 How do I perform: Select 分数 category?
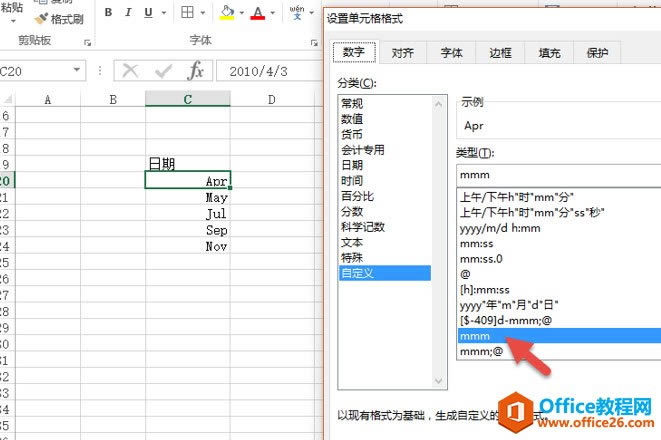[x=385, y=212]
